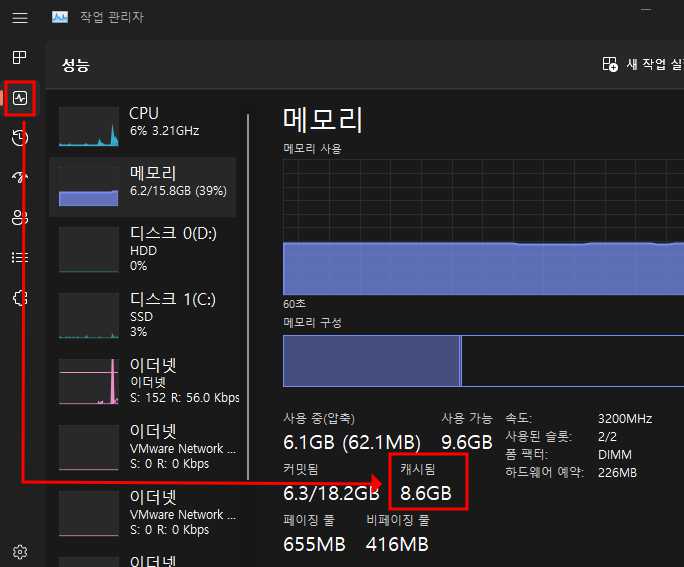This screenshot has width=684, height=567.
Task: Select 디스크 1(C:) SSD item
Action: tap(143, 315)
